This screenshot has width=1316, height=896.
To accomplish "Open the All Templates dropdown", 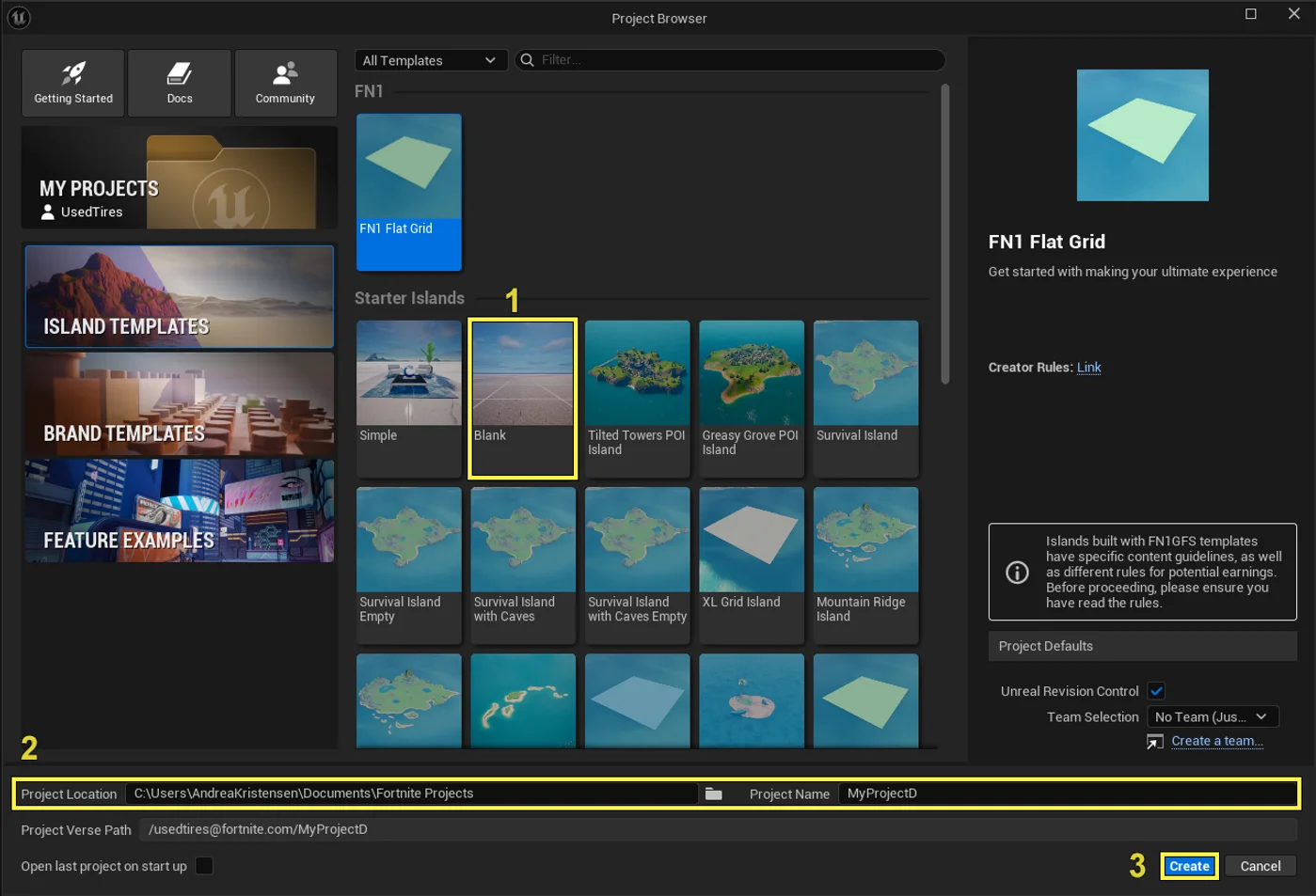I will [x=431, y=60].
